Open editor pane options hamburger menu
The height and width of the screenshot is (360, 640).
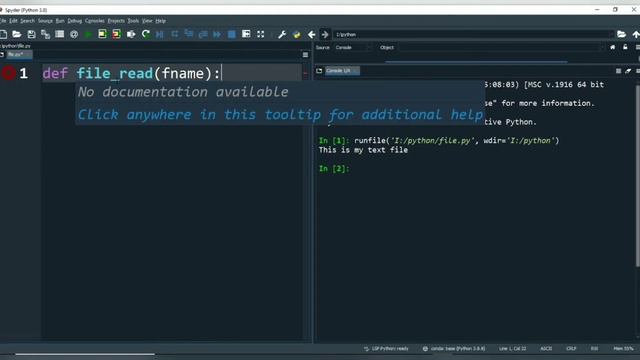coord(305,54)
